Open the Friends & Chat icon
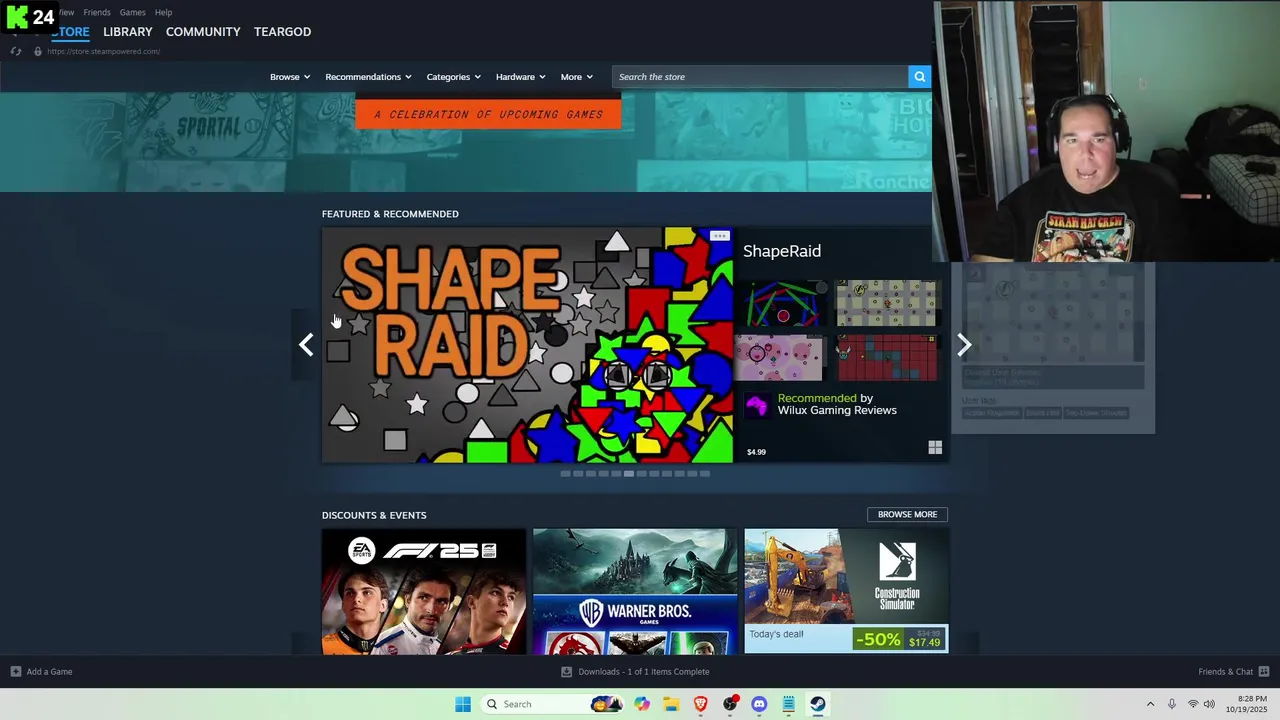 pyautogui.click(x=1264, y=671)
